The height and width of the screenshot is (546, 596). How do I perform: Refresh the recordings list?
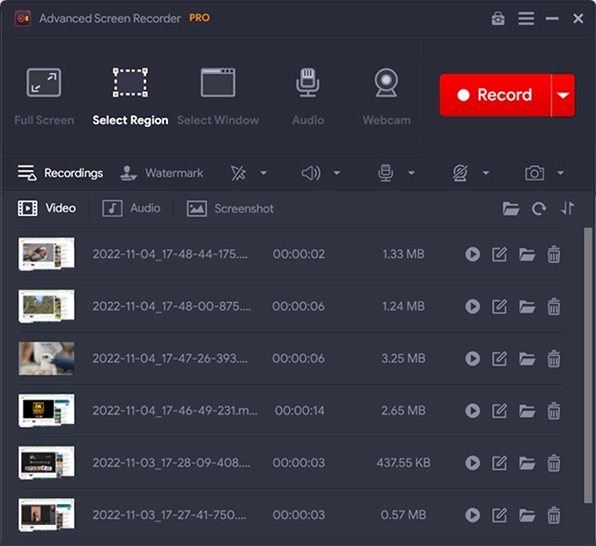click(x=539, y=208)
